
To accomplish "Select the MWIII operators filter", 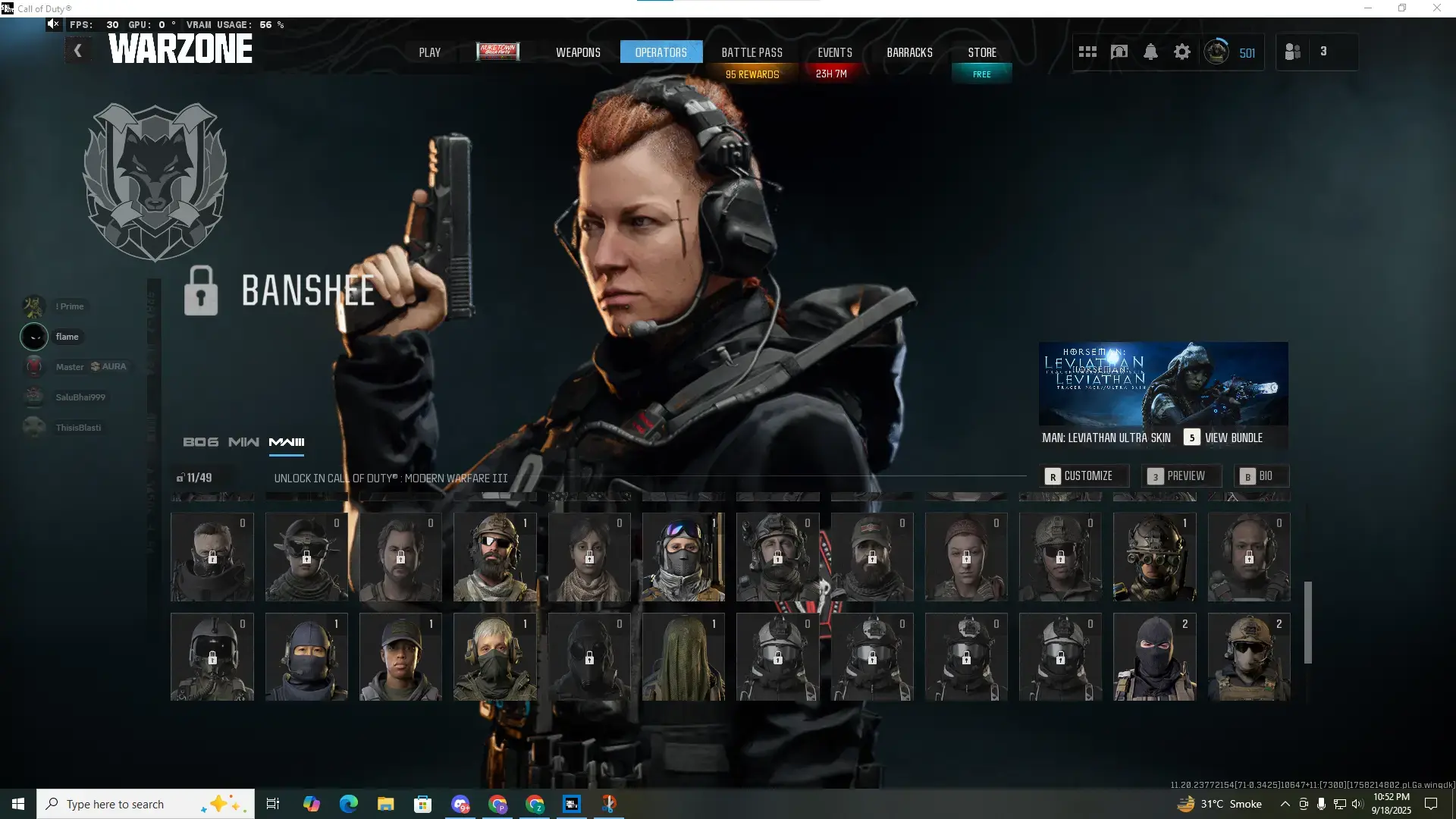I will click(287, 442).
